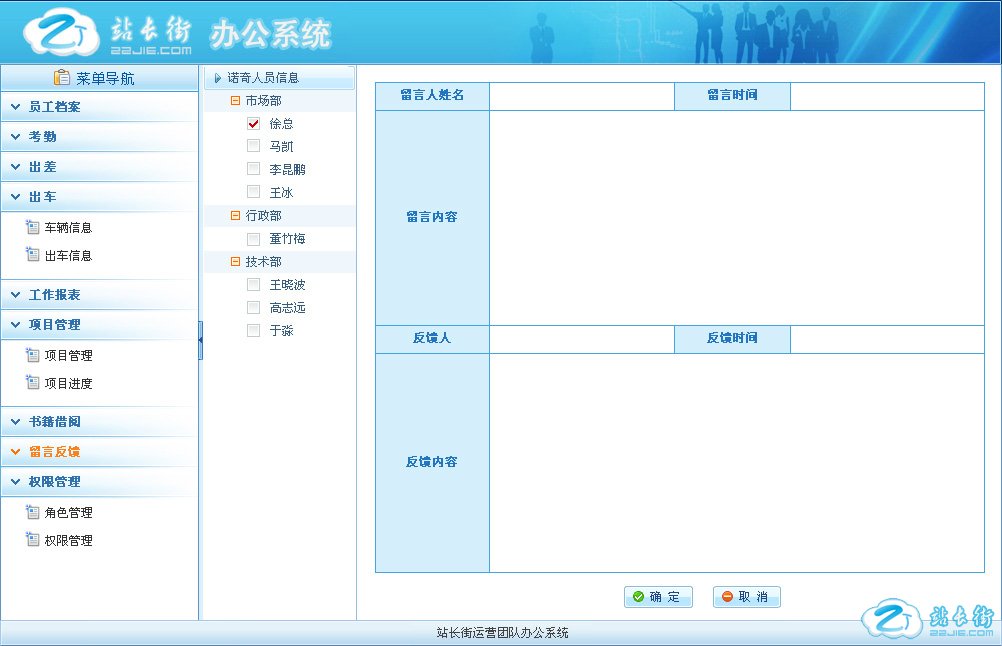This screenshot has width=1002, height=646.
Task: Click the 权限管理 sub-item page icon
Action: (x=32, y=540)
